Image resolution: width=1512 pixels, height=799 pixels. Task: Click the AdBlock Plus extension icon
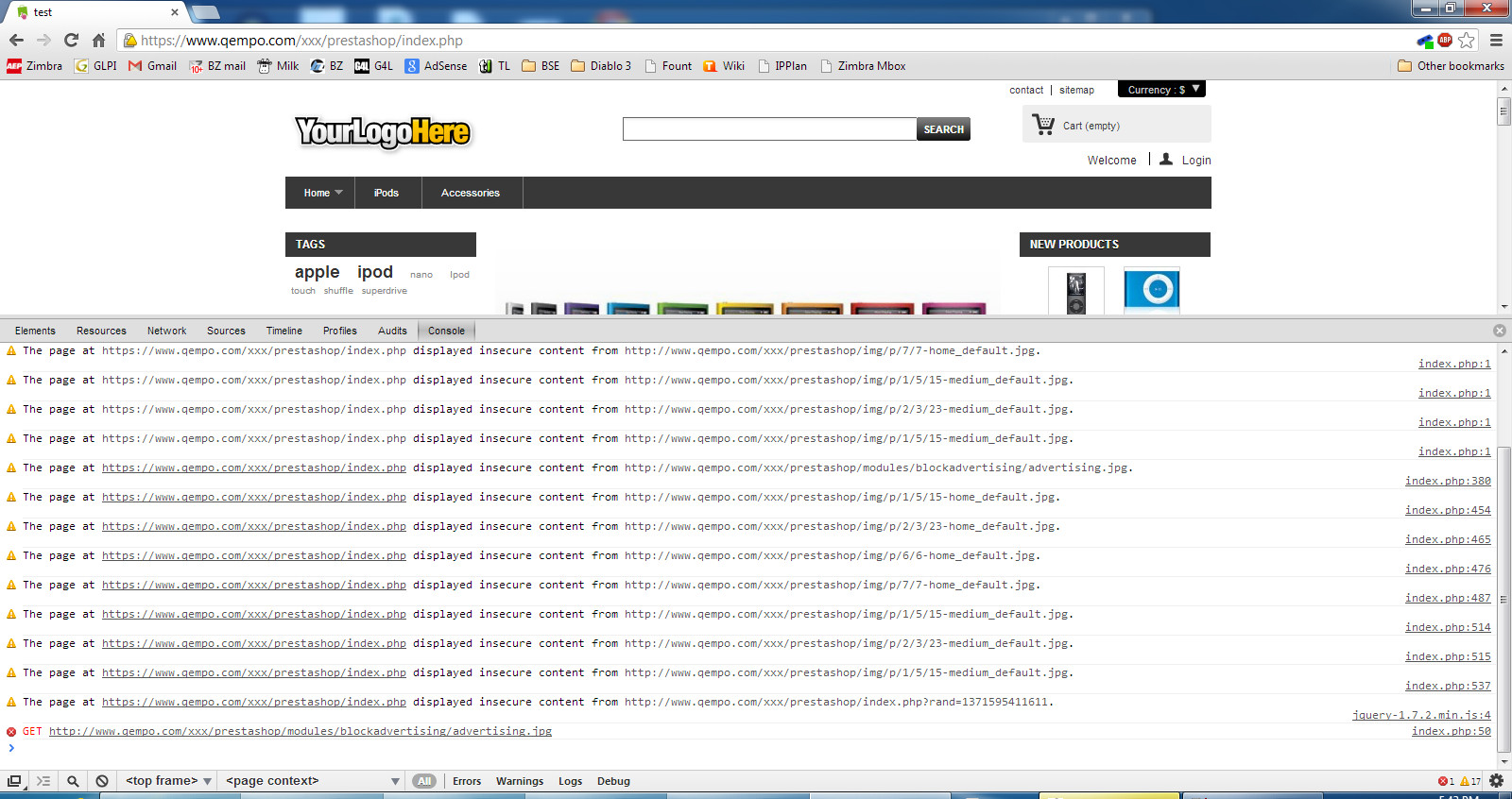click(x=1445, y=40)
